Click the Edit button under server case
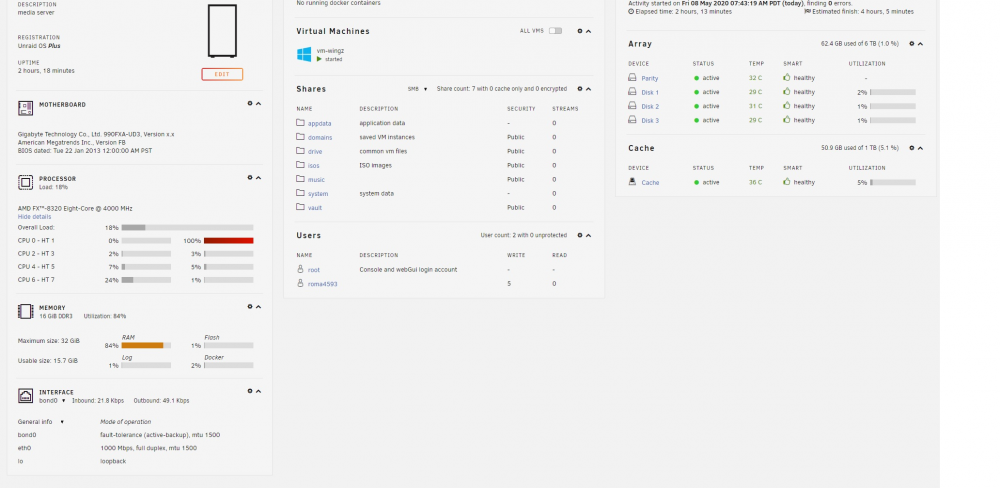 click(x=222, y=74)
